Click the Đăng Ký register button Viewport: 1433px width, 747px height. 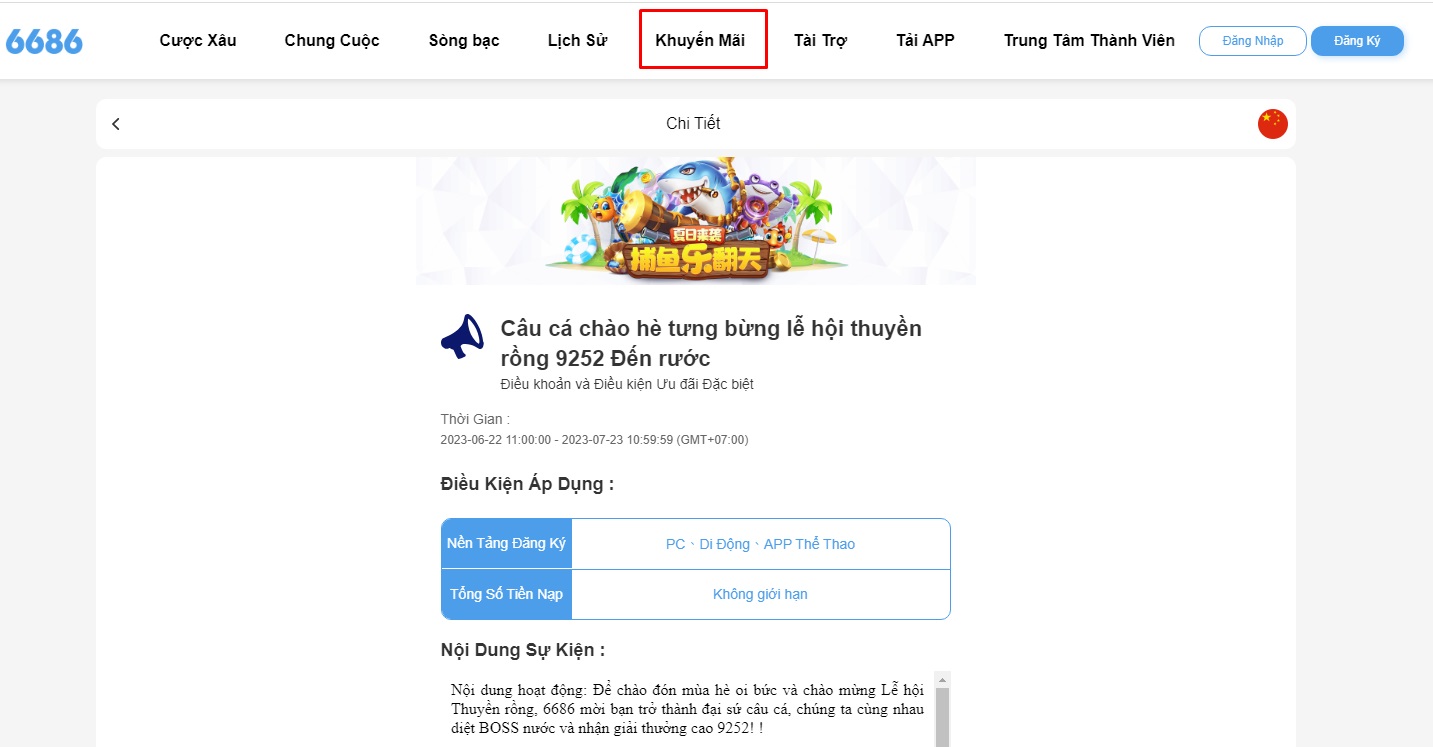coord(1357,41)
